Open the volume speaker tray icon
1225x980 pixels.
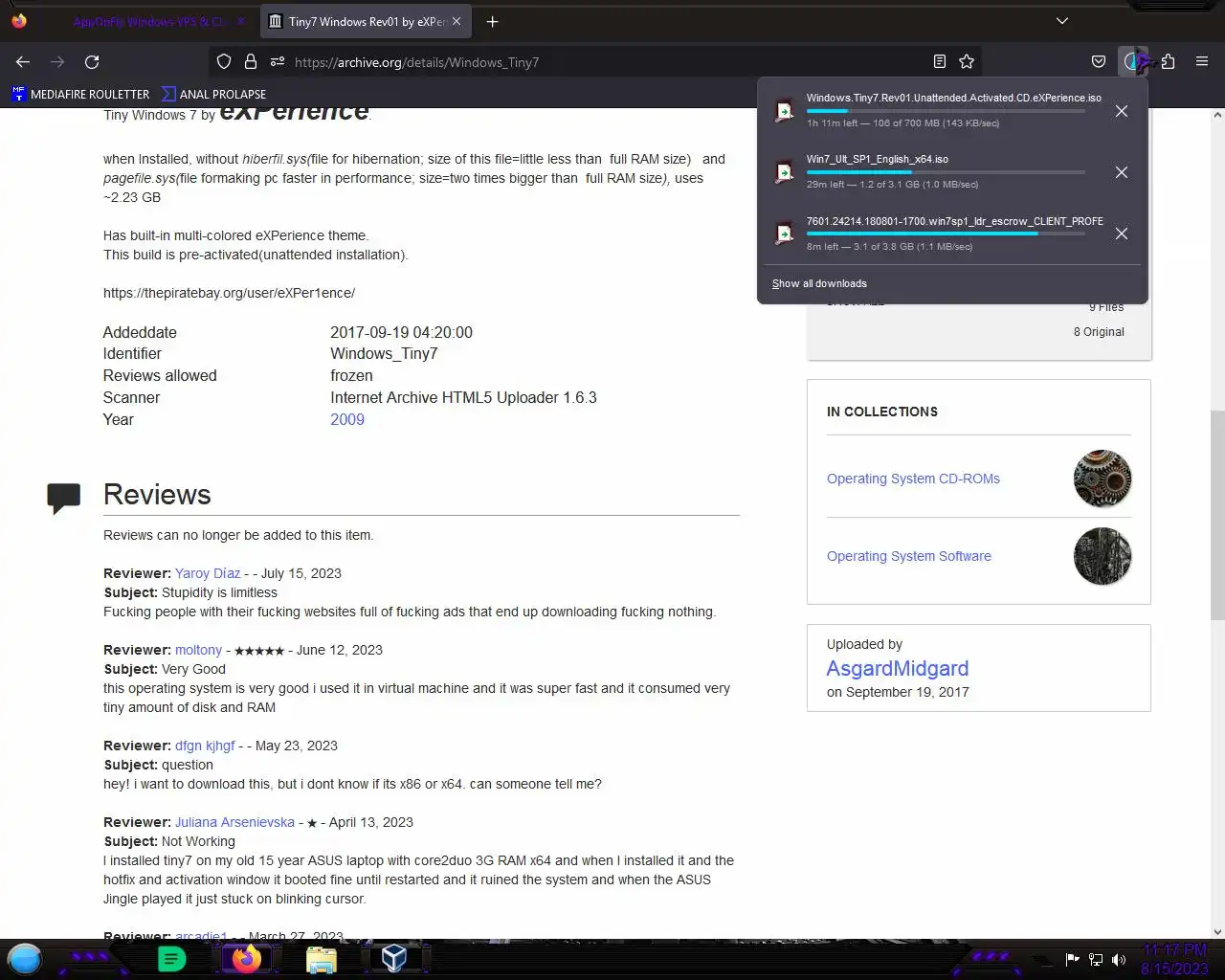click(1119, 959)
